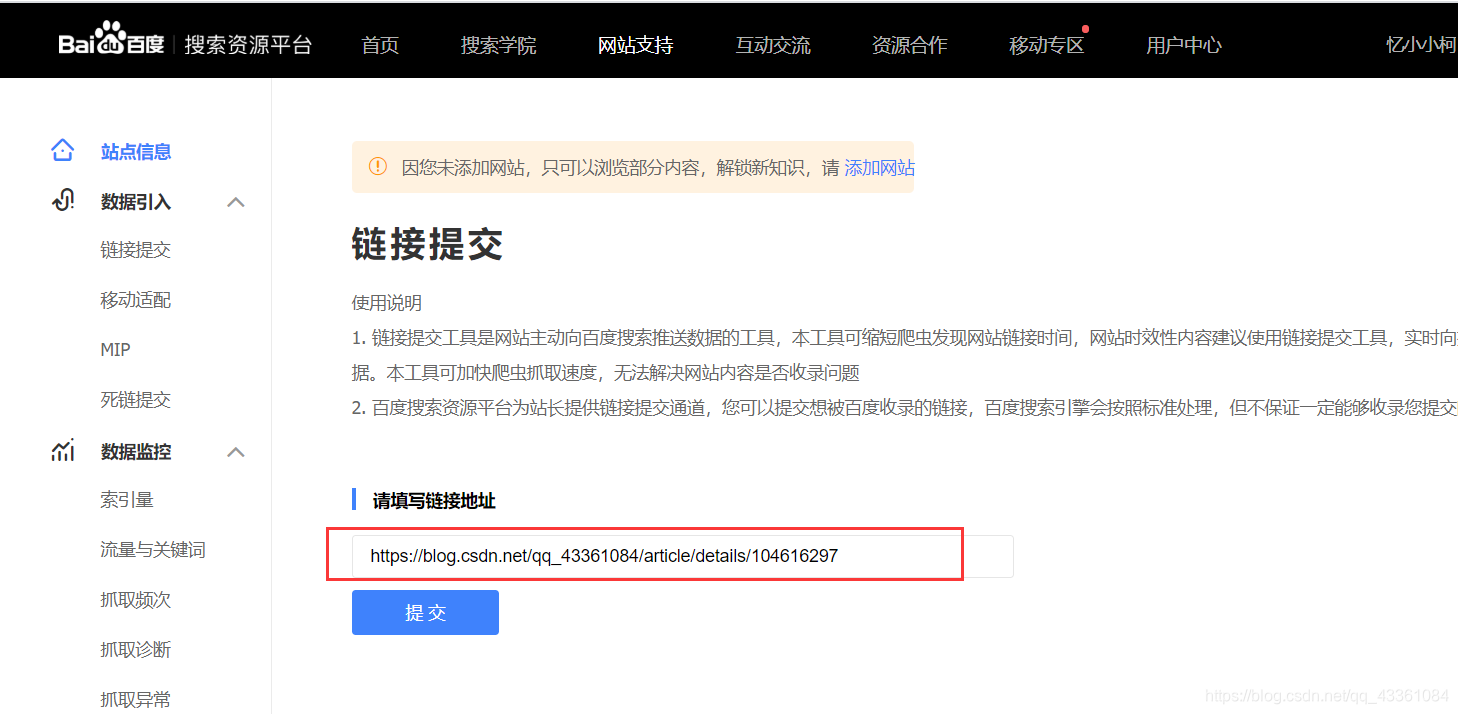This screenshot has width=1458, height=714.
Task: Click the link icon beside 数据引入
Action: pyautogui.click(x=62, y=200)
